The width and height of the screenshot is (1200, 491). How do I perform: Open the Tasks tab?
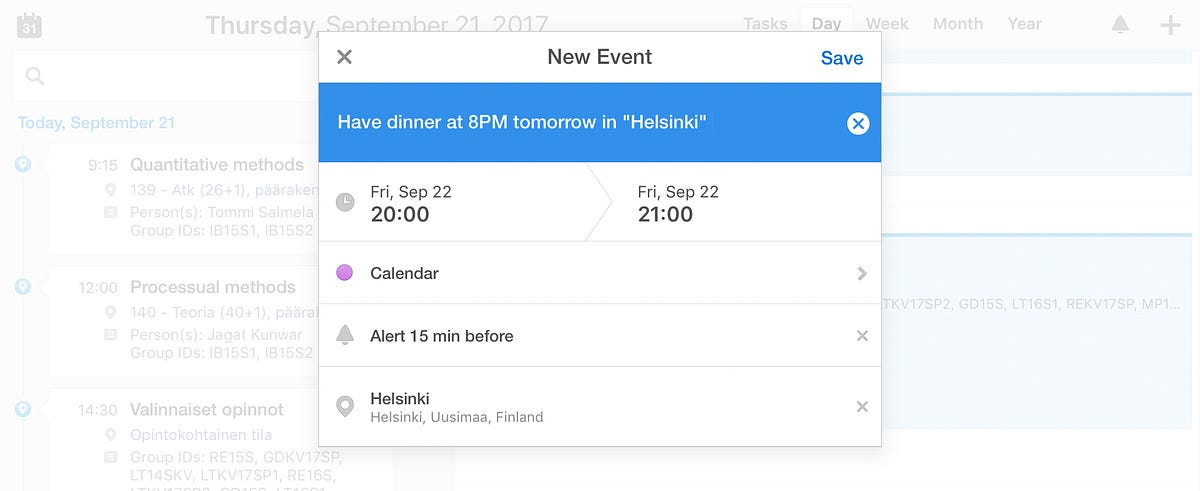tap(765, 24)
